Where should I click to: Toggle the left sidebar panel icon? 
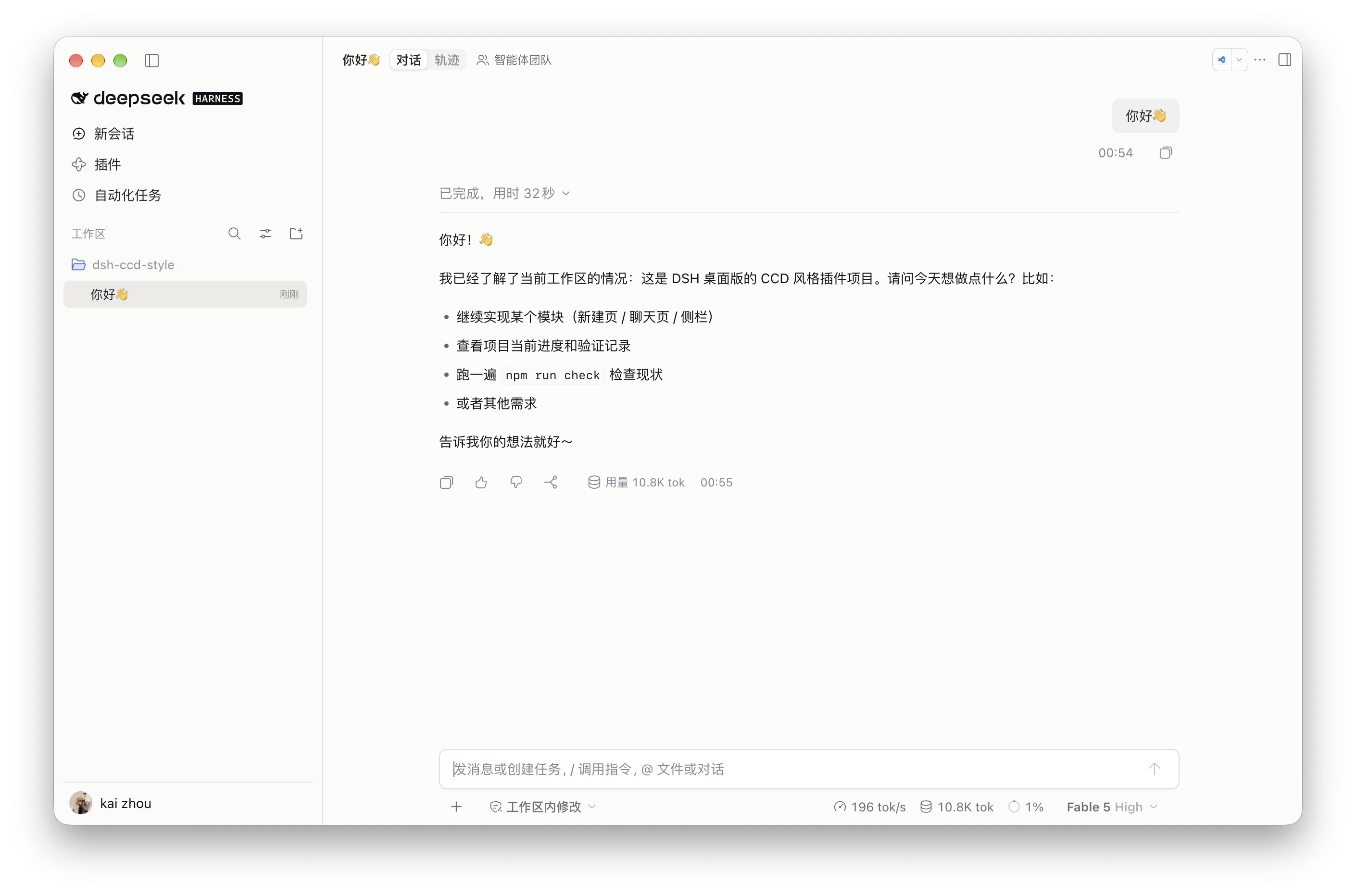point(151,61)
